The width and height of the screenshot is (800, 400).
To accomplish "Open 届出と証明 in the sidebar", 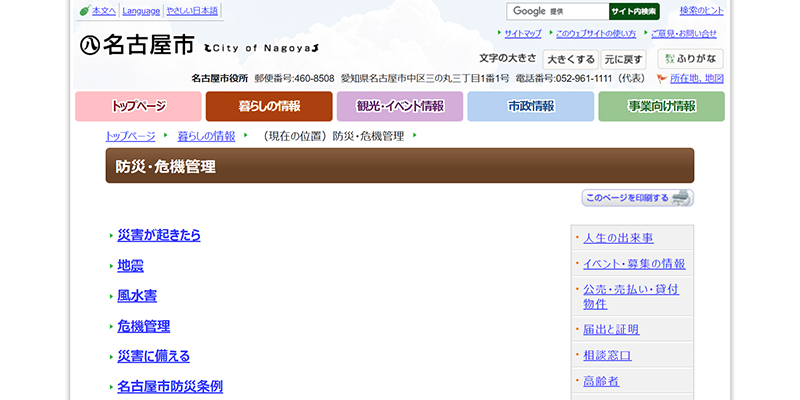I will [x=610, y=329].
